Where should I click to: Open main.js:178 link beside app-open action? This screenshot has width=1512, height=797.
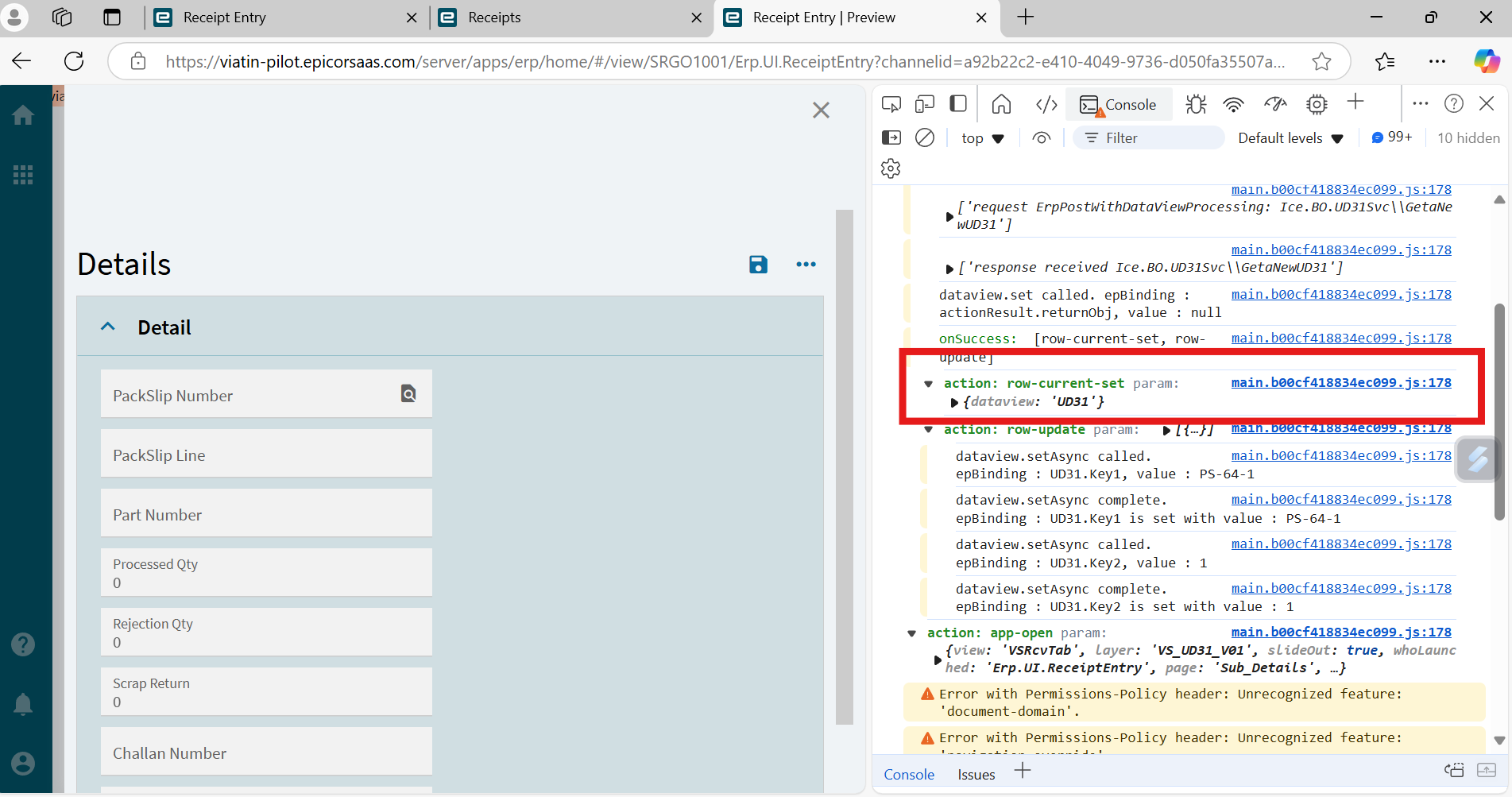tap(1341, 633)
